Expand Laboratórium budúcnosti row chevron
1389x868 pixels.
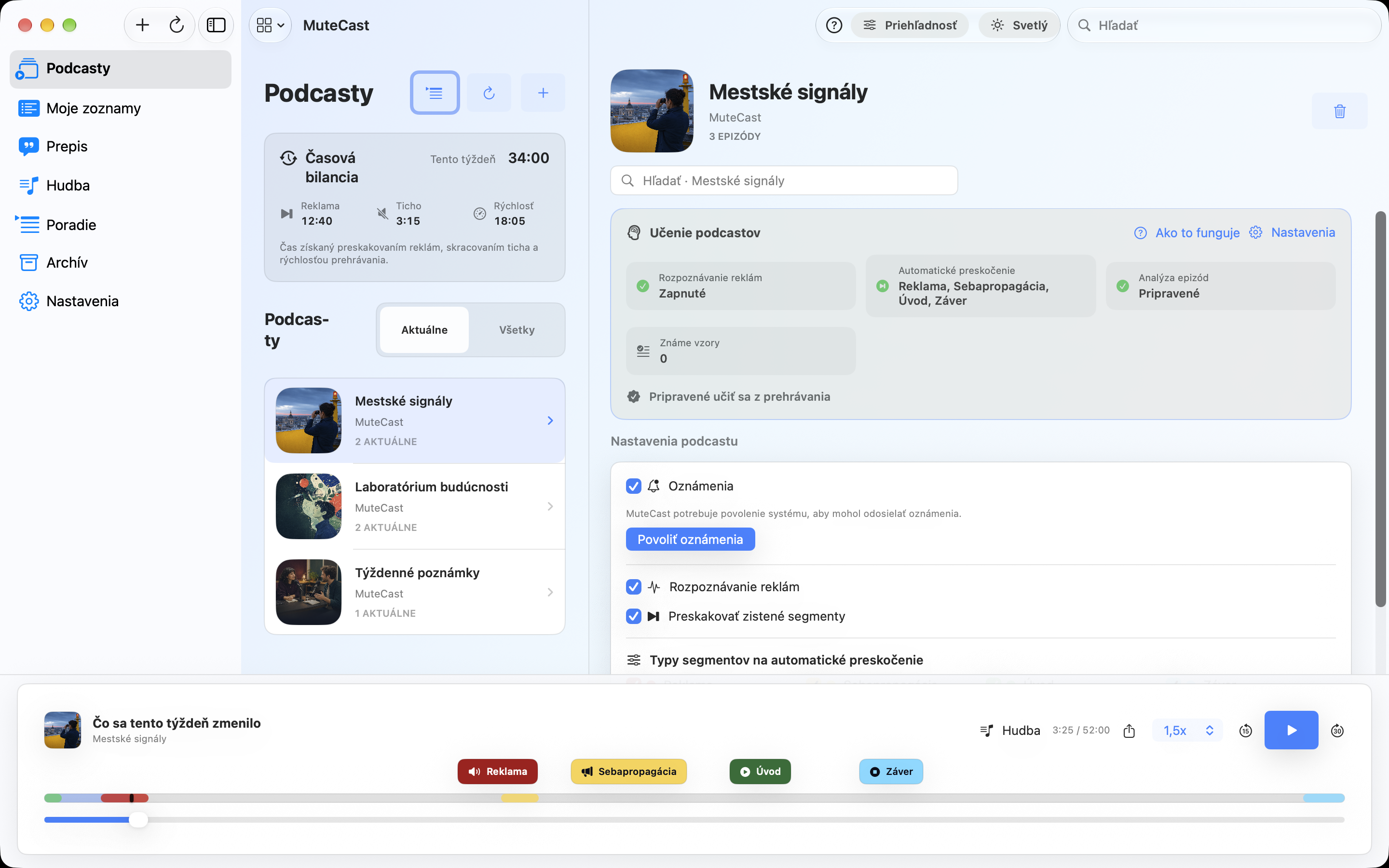point(550,506)
